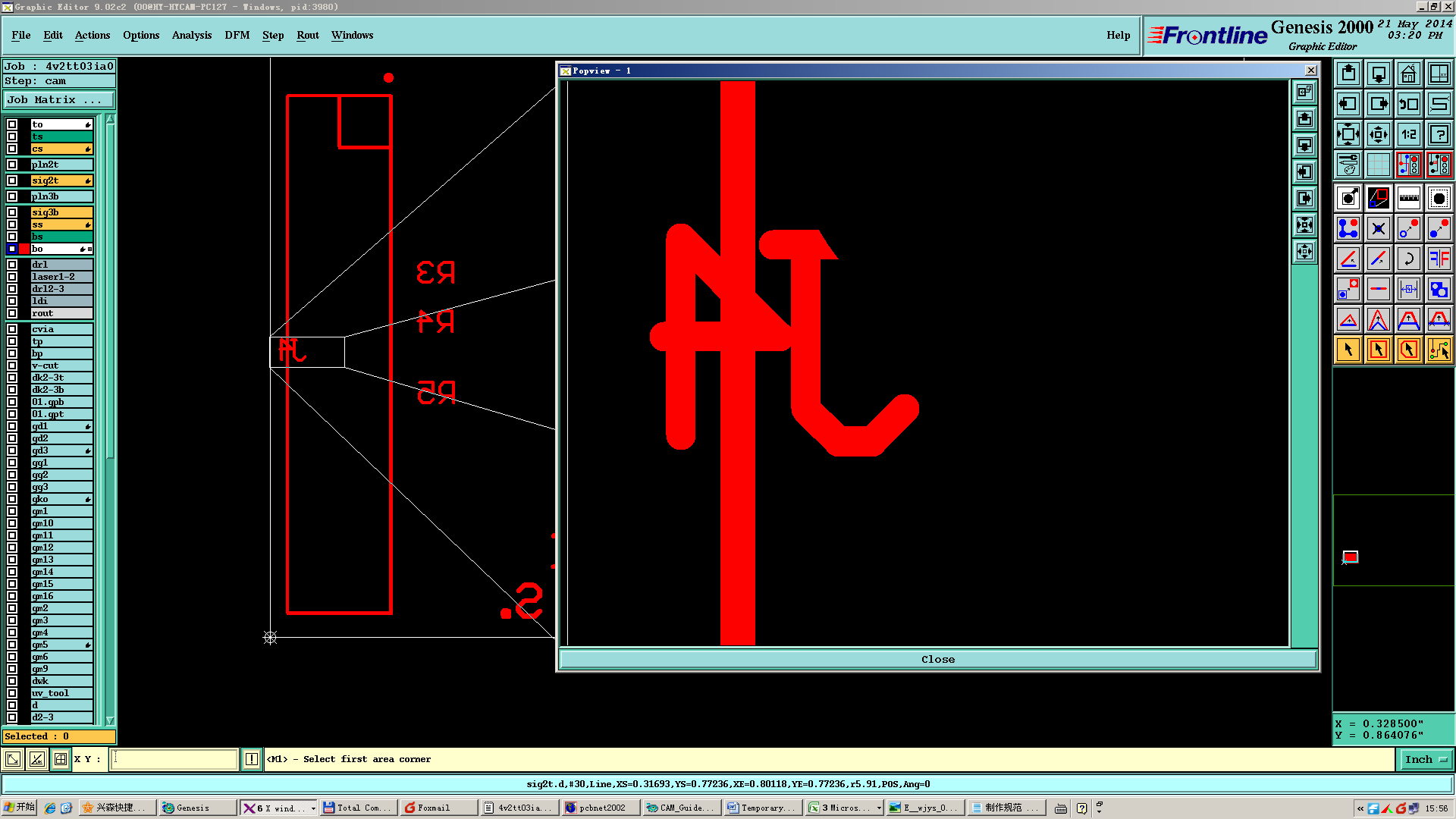Click the delete feature X tool

[1378, 228]
